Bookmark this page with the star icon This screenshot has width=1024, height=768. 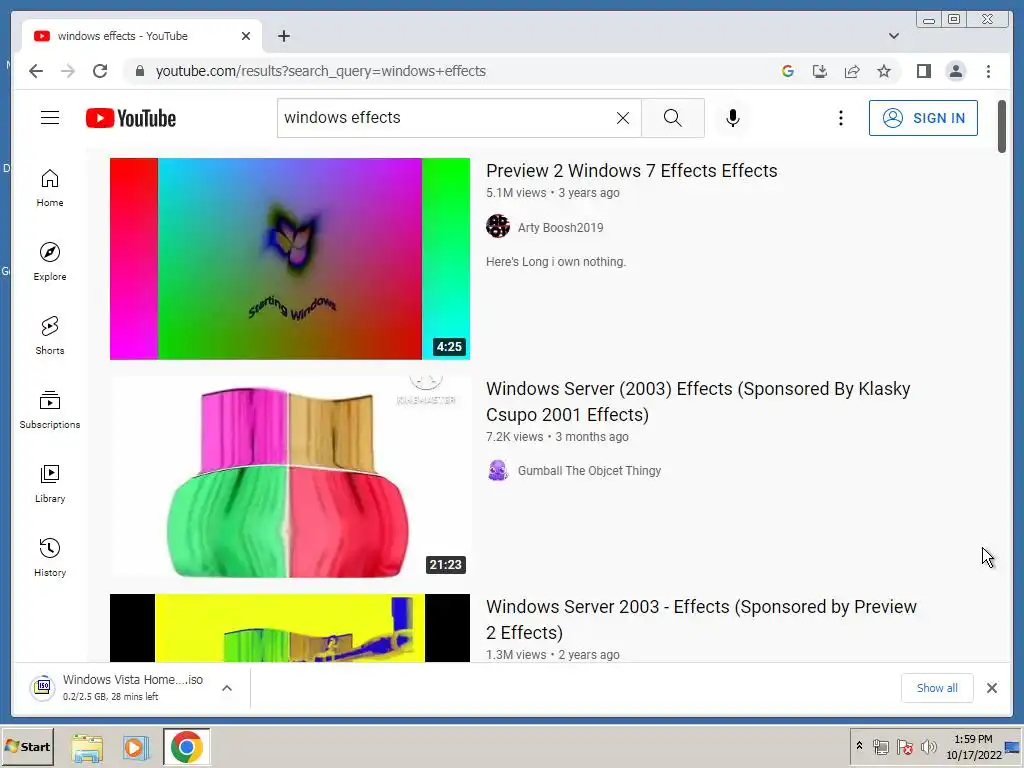[x=884, y=71]
